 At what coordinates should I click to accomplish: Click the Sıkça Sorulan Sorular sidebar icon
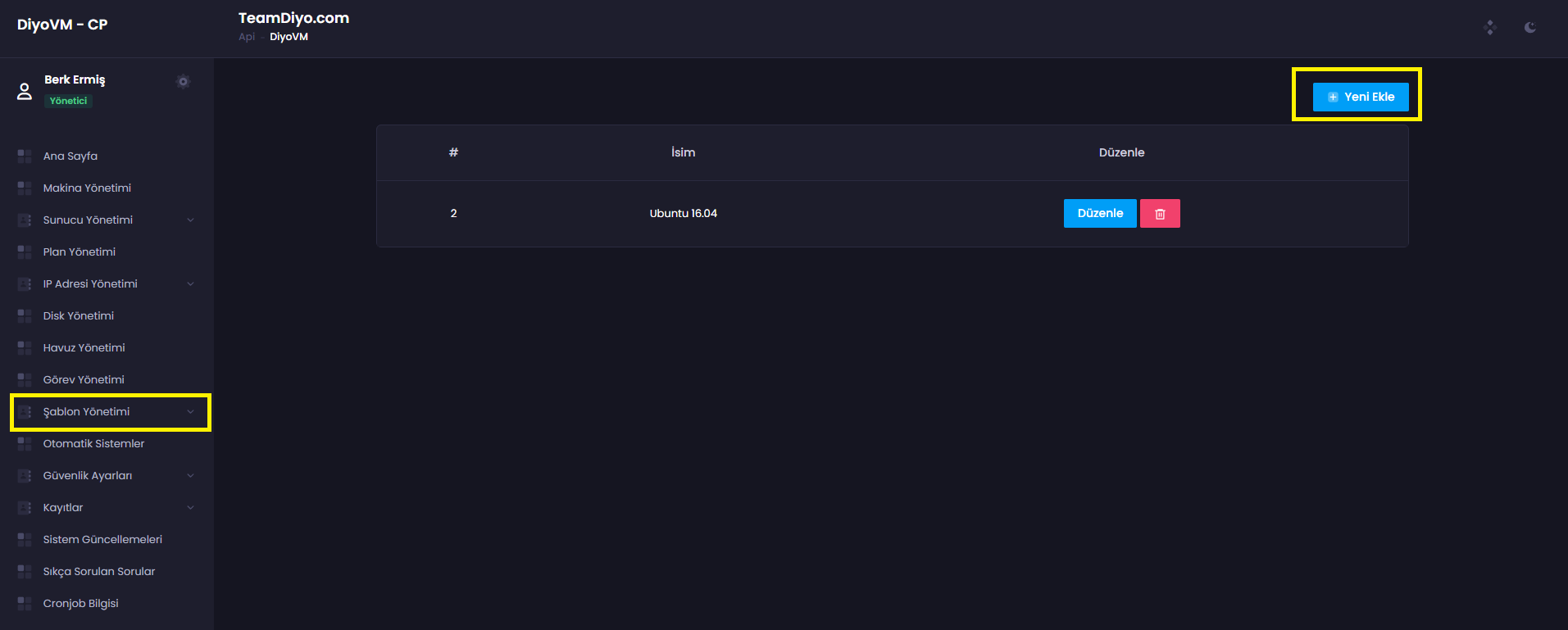(x=25, y=571)
